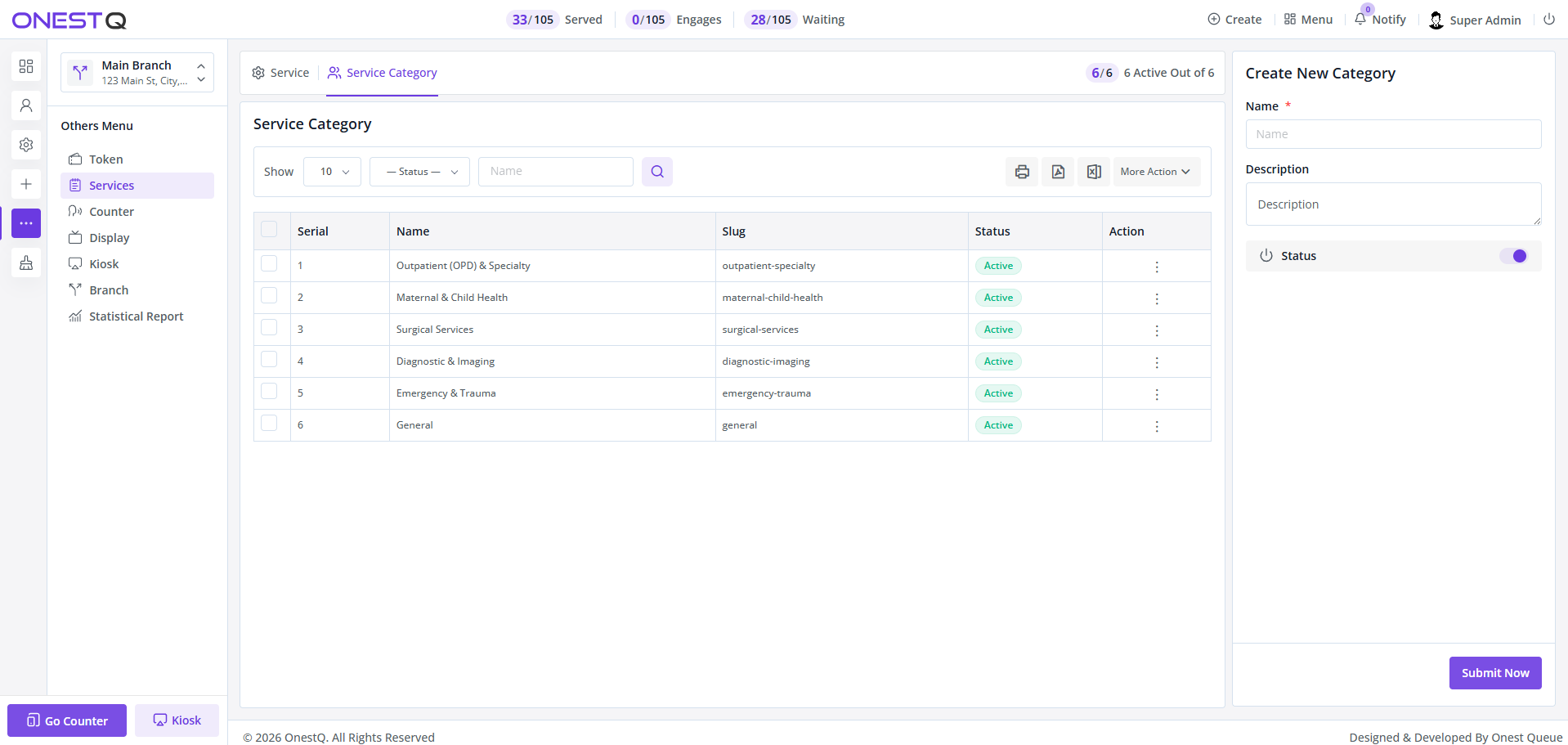Click the Description textarea
This screenshot has height=745, width=1568.
[1393, 204]
